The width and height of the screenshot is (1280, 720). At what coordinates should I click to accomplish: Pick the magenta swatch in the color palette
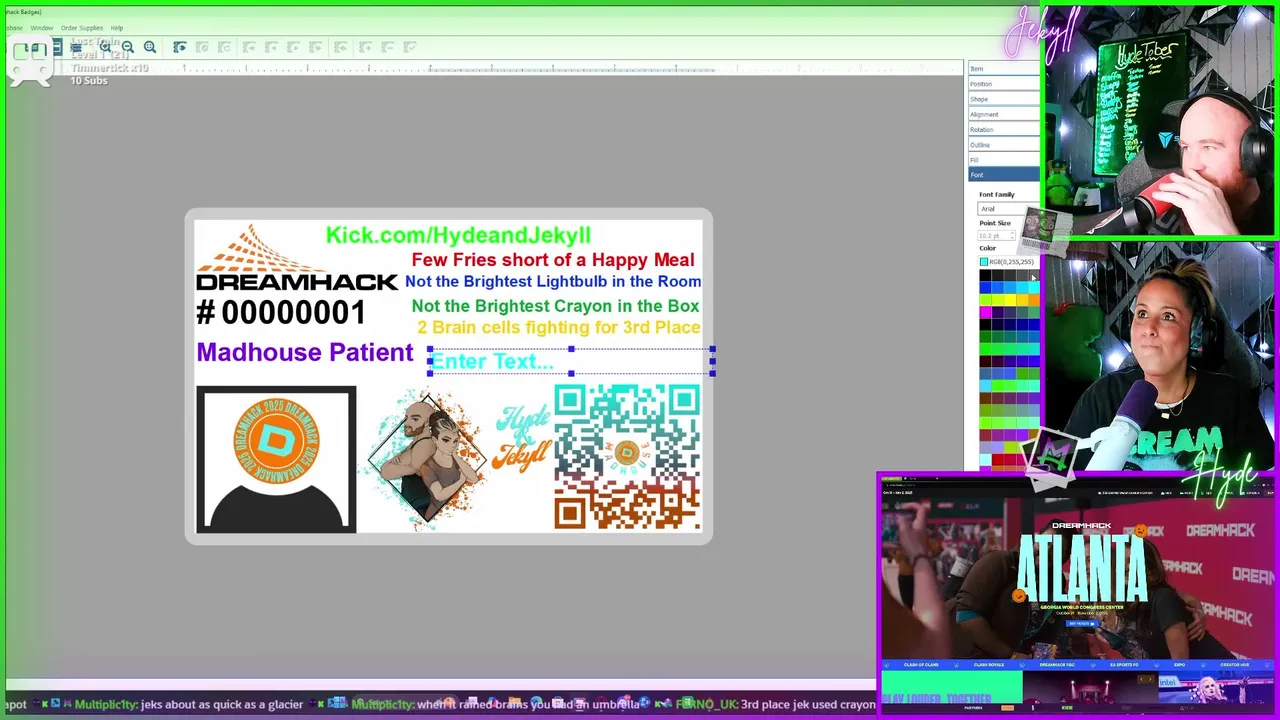coord(985,312)
